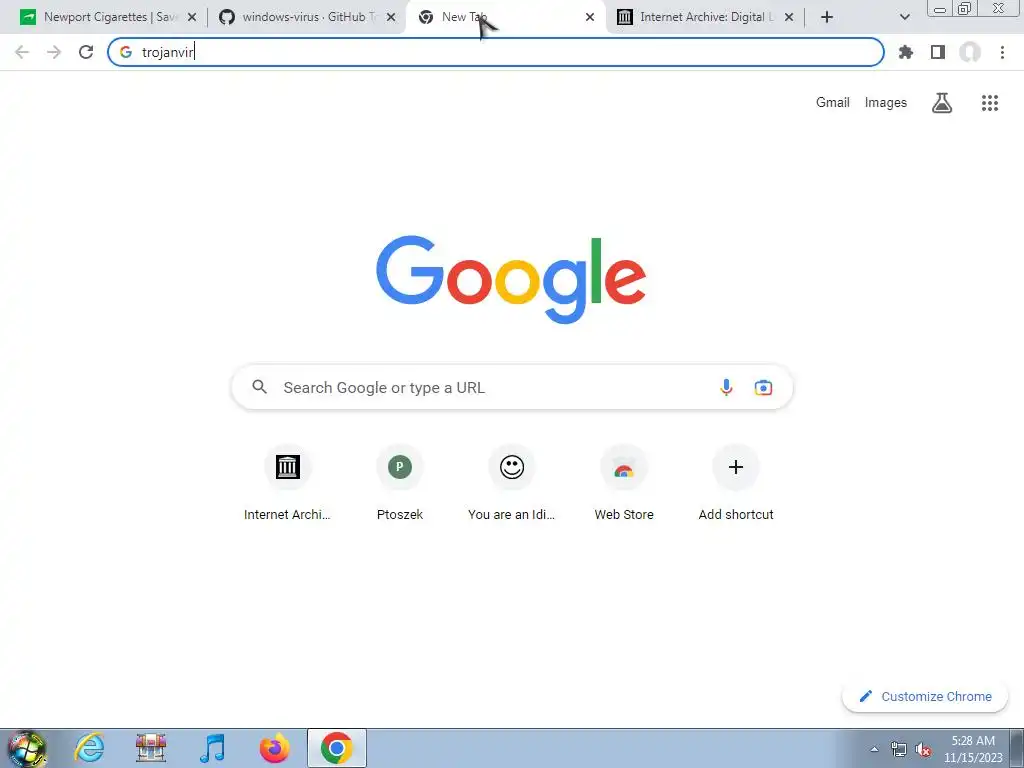Close the Newport Cigarettes tab
The width and height of the screenshot is (1024, 768).
point(192,17)
